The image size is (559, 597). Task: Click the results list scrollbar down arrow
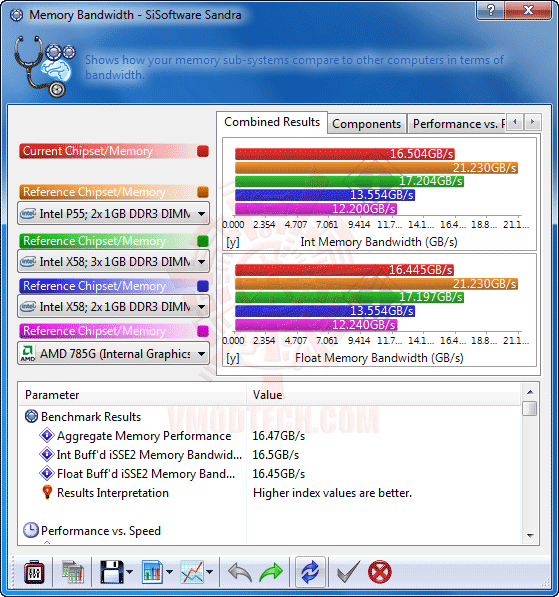pyautogui.click(x=530, y=536)
